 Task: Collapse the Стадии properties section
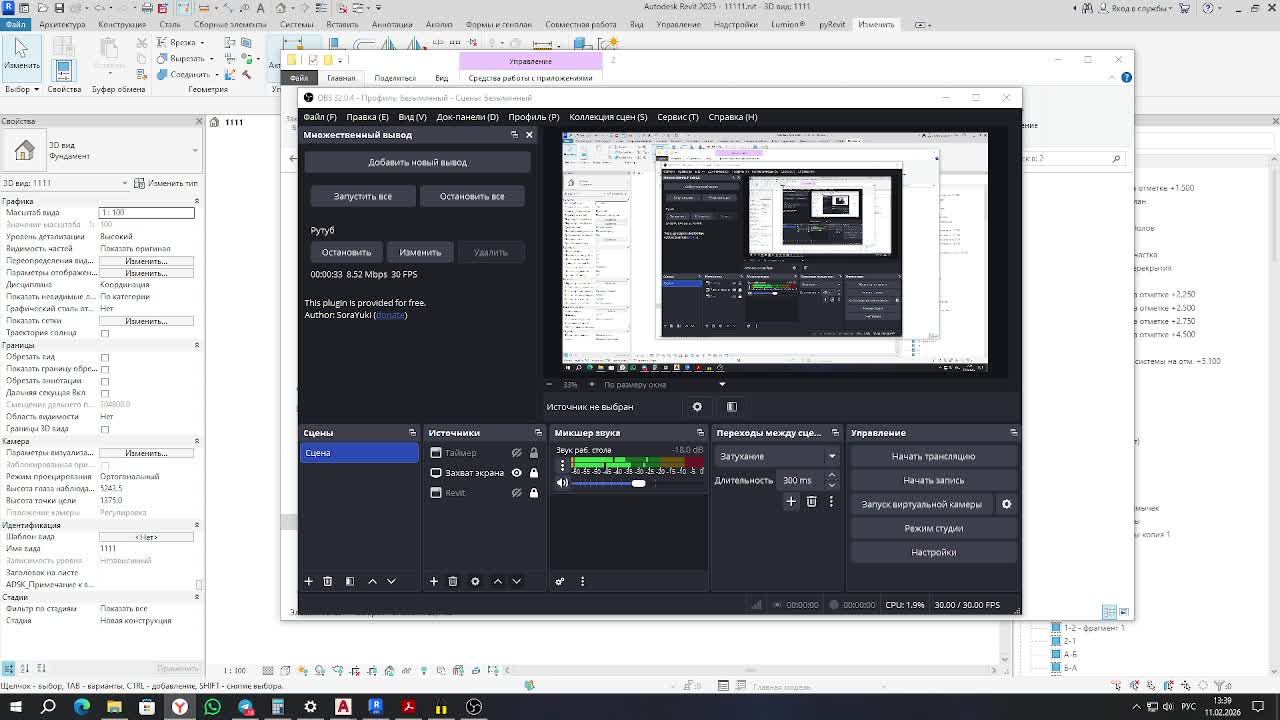pos(196,597)
